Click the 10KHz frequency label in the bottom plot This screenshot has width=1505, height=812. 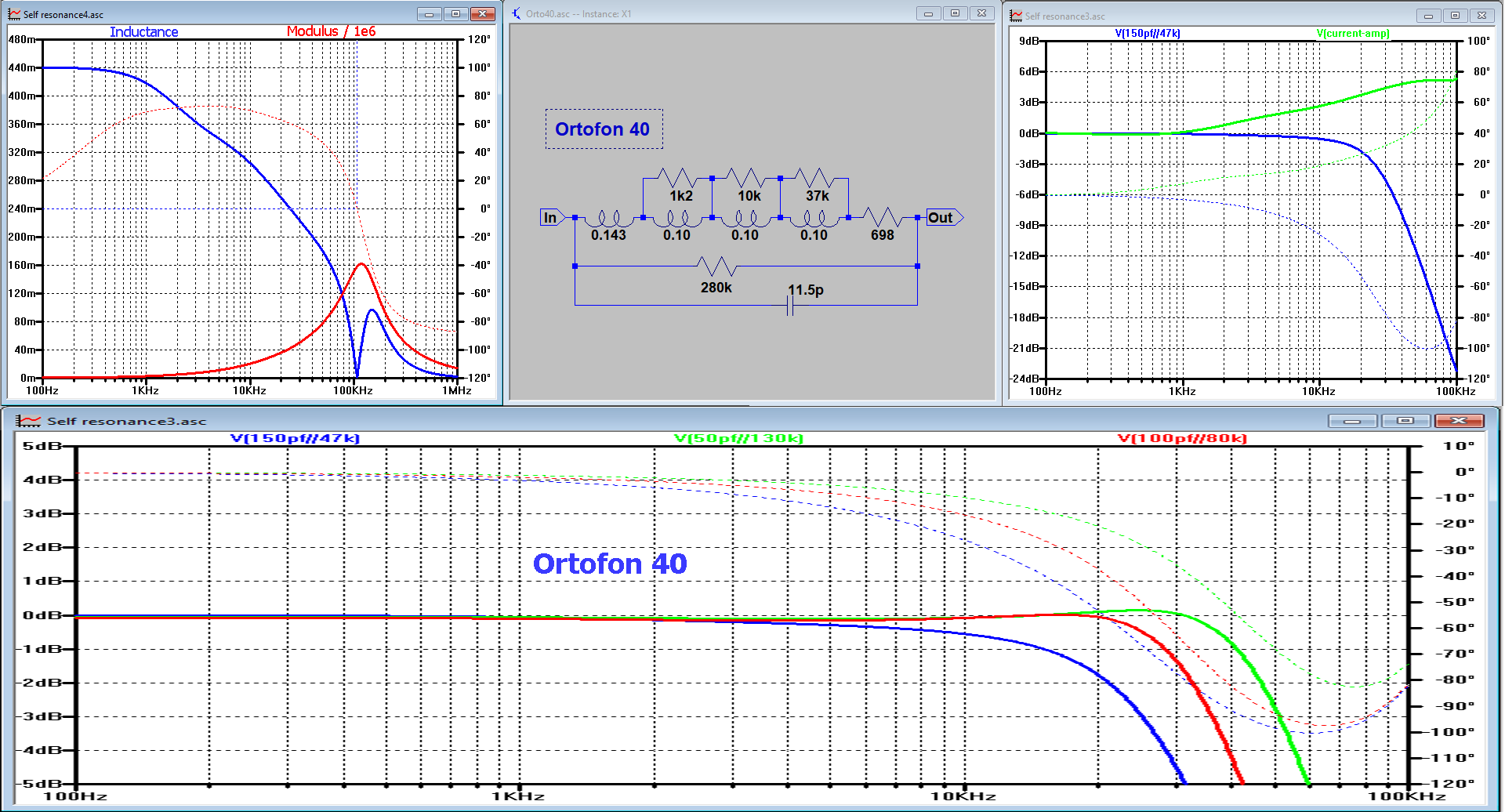(x=963, y=796)
